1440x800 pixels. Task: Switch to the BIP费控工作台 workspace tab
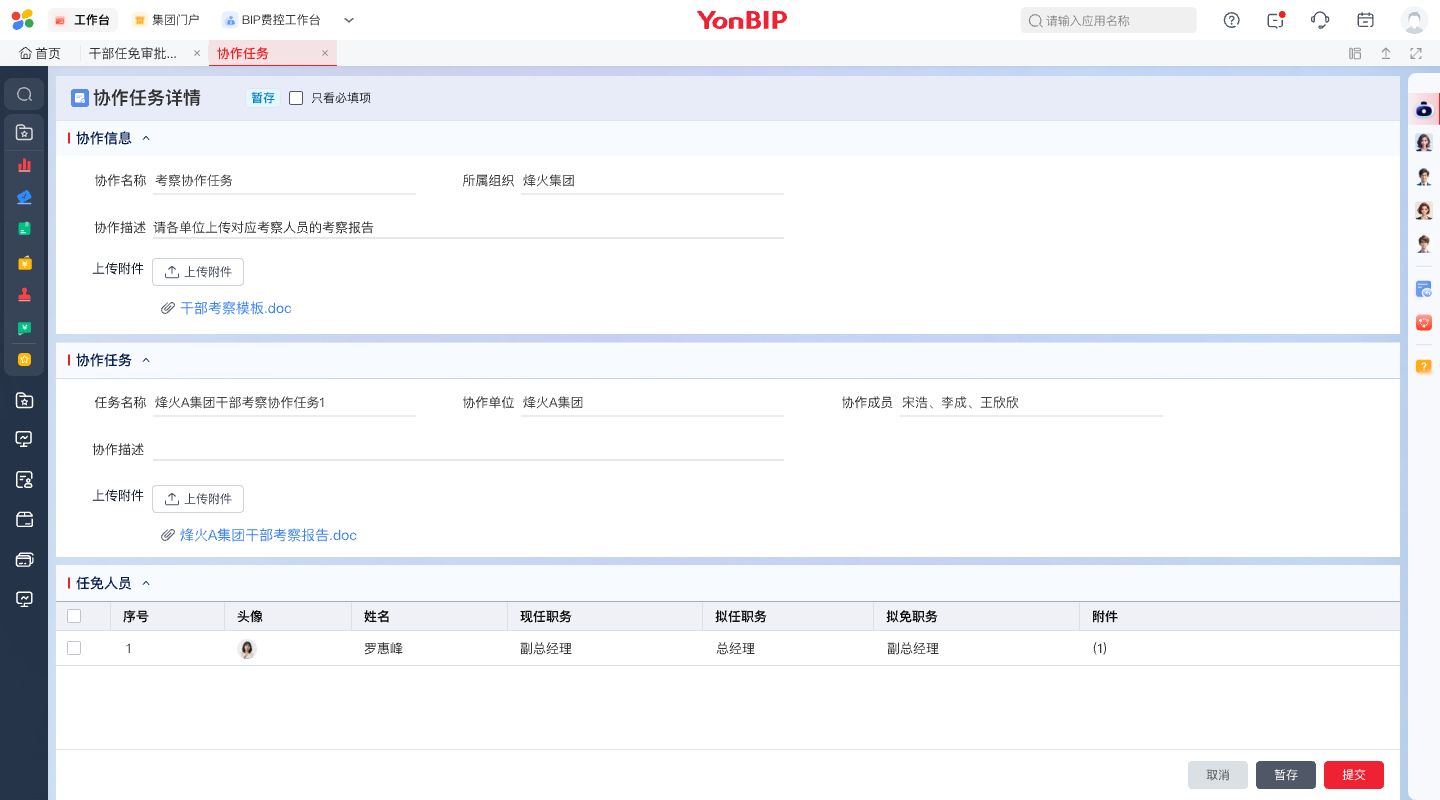point(272,20)
